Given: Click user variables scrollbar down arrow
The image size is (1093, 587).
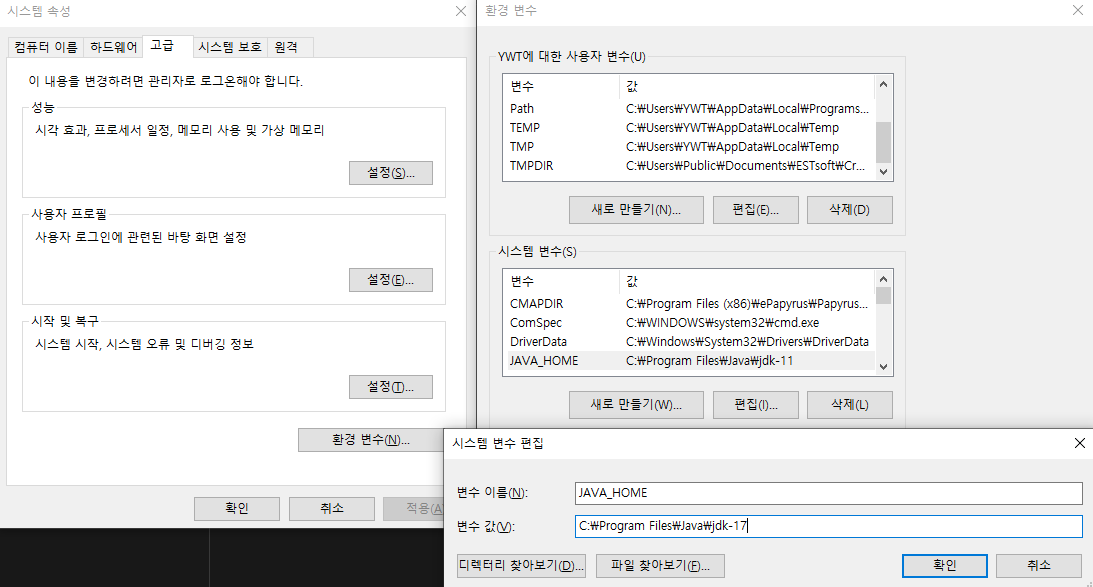Looking at the screenshot, I should (883, 171).
